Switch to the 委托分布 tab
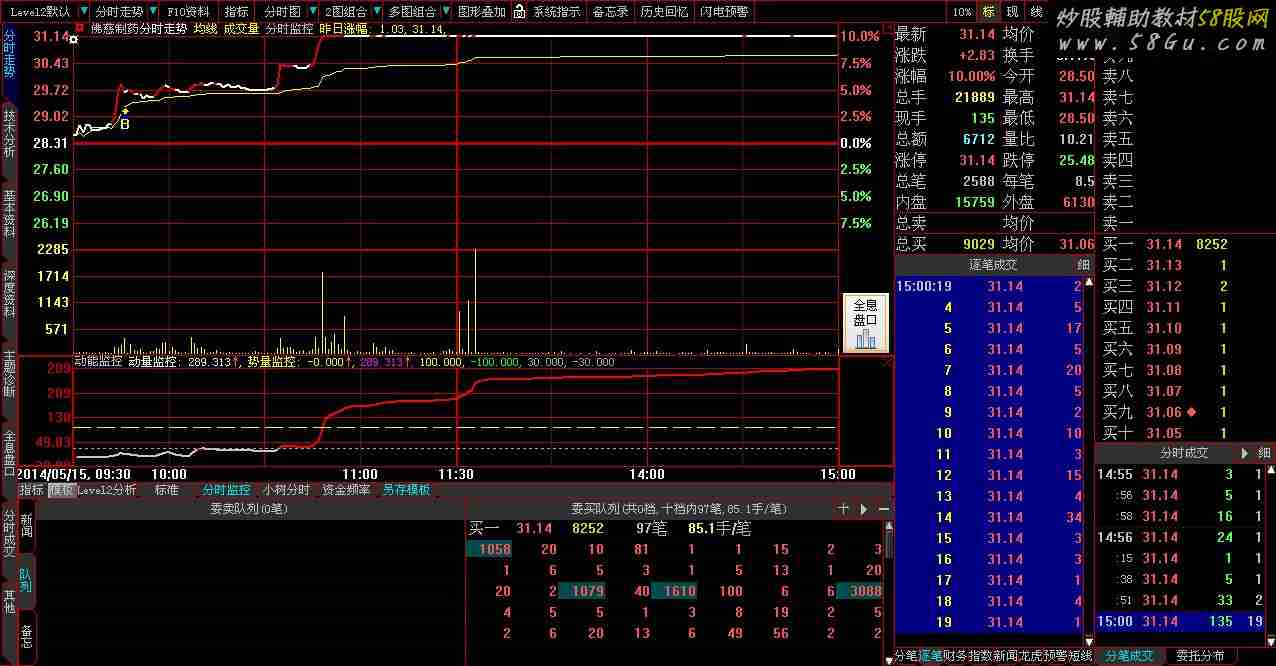This screenshot has width=1276, height=666. (x=1199, y=656)
